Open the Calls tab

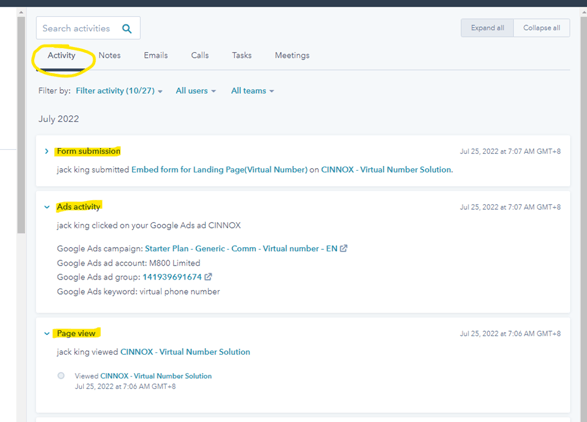(200, 55)
